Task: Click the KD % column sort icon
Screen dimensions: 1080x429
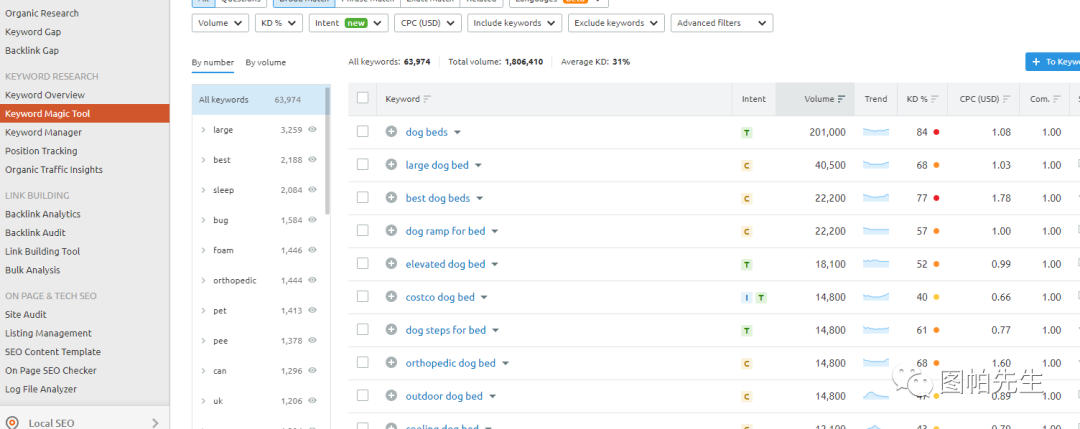Action: (x=936, y=99)
